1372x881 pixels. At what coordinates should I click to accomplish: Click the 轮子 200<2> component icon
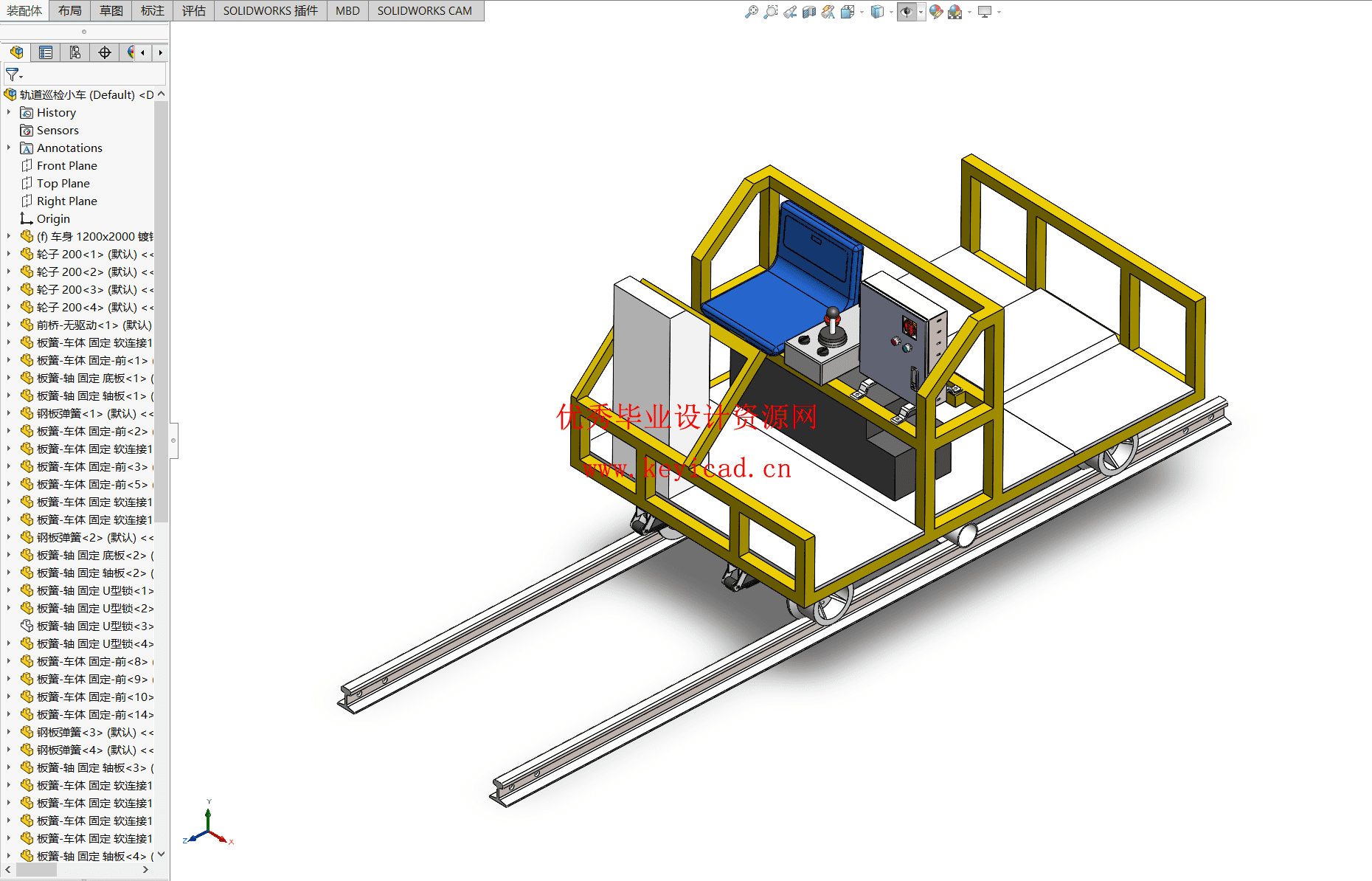point(27,272)
